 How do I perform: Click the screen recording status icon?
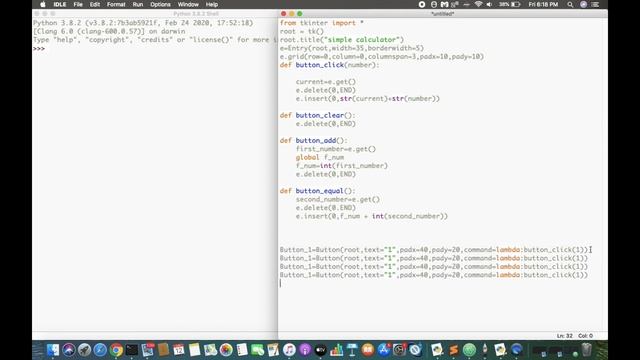point(422,4)
